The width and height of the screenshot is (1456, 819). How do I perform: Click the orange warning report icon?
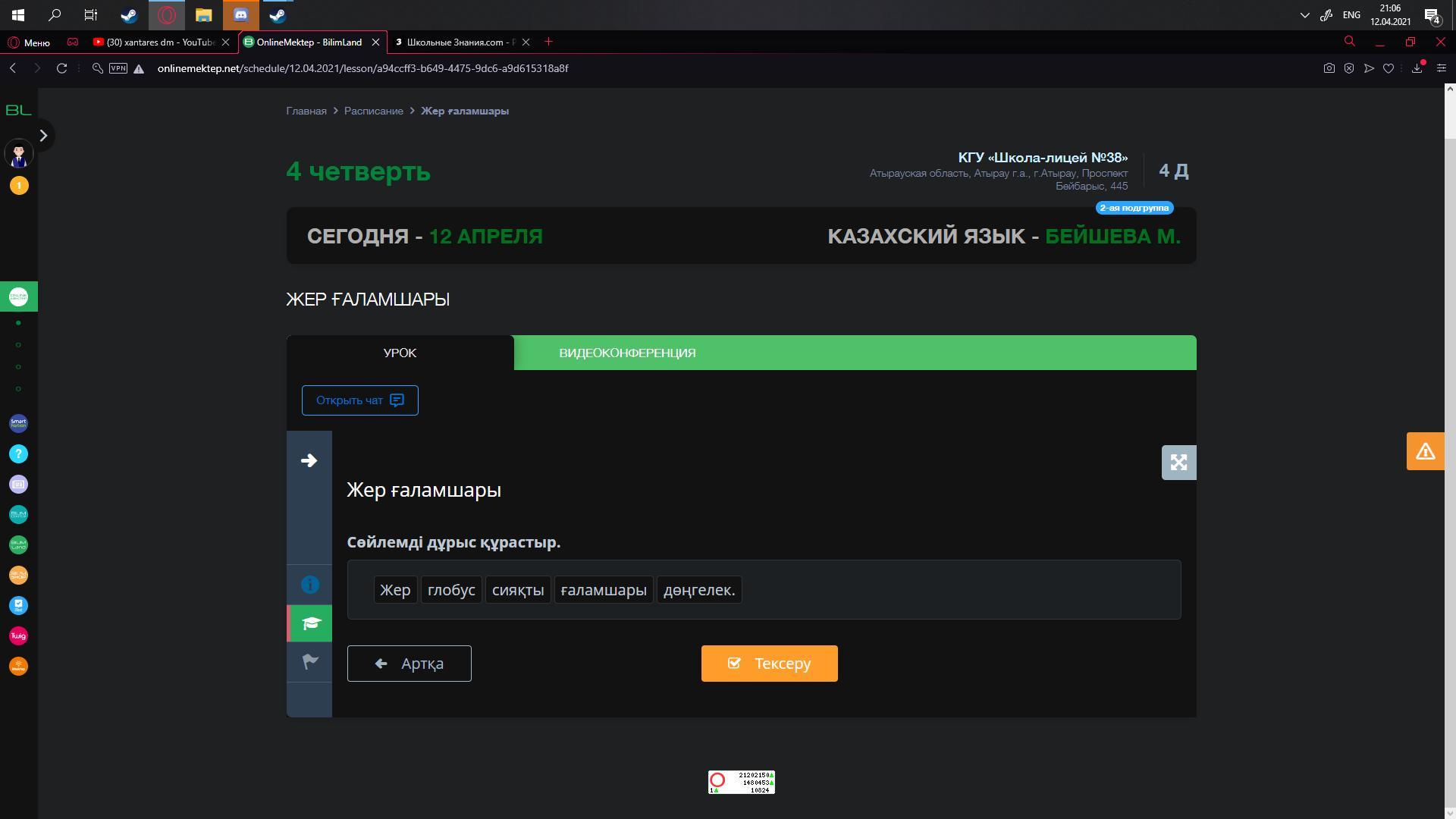click(1425, 451)
